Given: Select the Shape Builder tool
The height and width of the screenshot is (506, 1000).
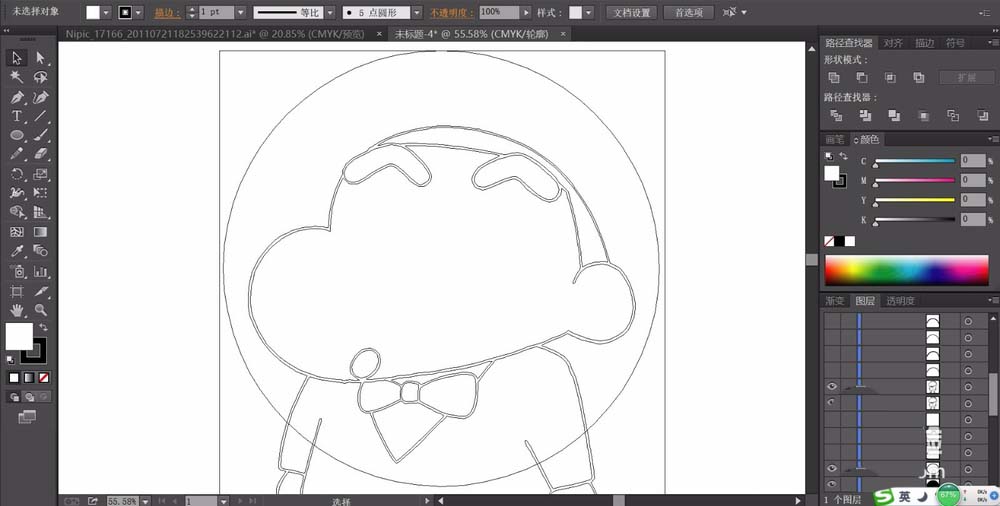Looking at the screenshot, I should click(17, 212).
